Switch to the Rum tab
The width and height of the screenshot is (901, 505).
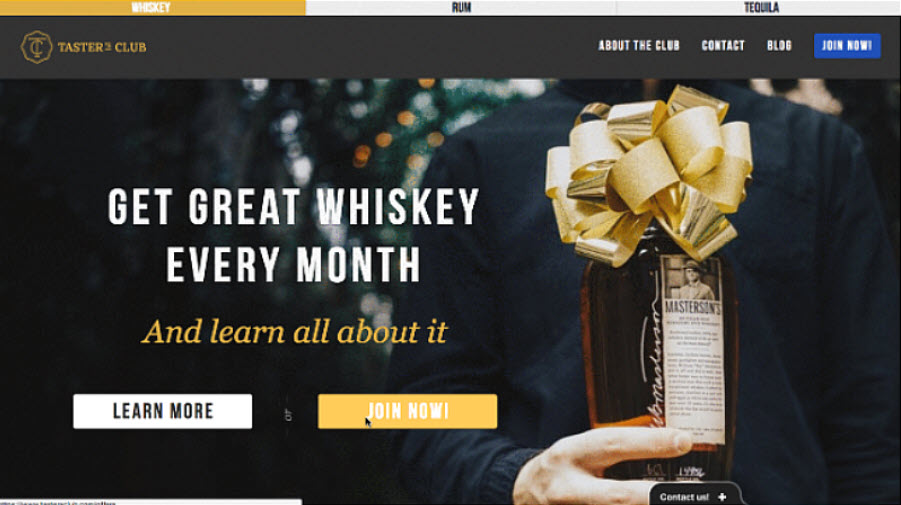pos(461,7)
